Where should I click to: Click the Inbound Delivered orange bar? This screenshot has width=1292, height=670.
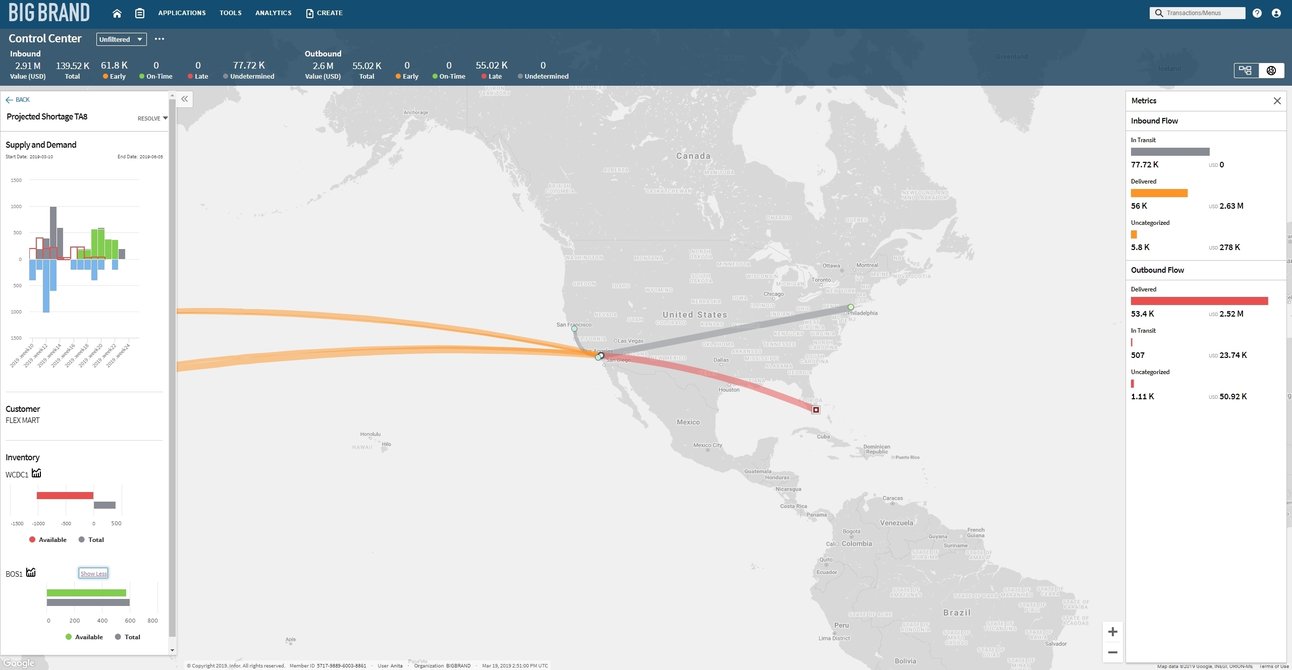(1159, 193)
